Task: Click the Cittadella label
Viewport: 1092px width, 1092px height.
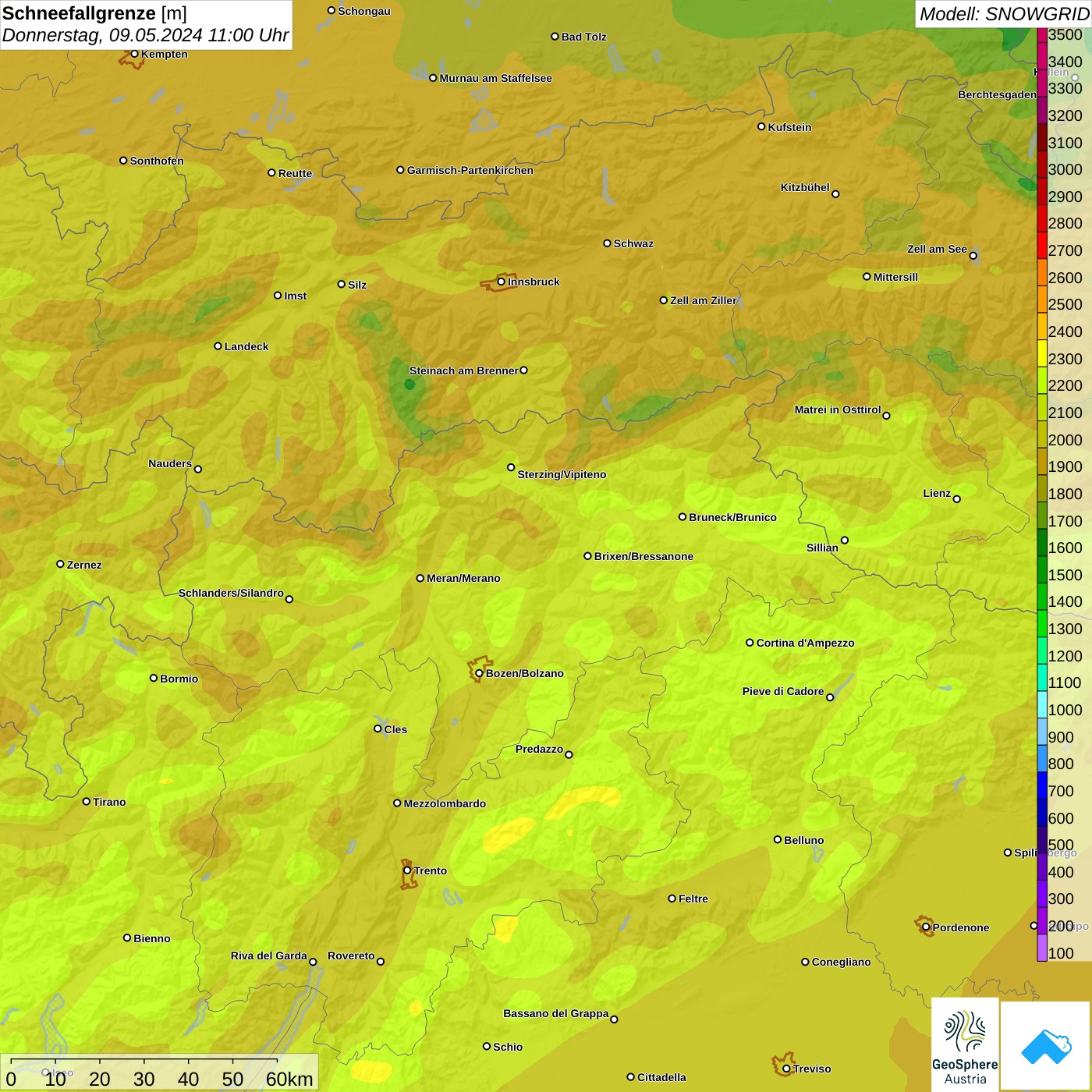Action: pos(661,1077)
